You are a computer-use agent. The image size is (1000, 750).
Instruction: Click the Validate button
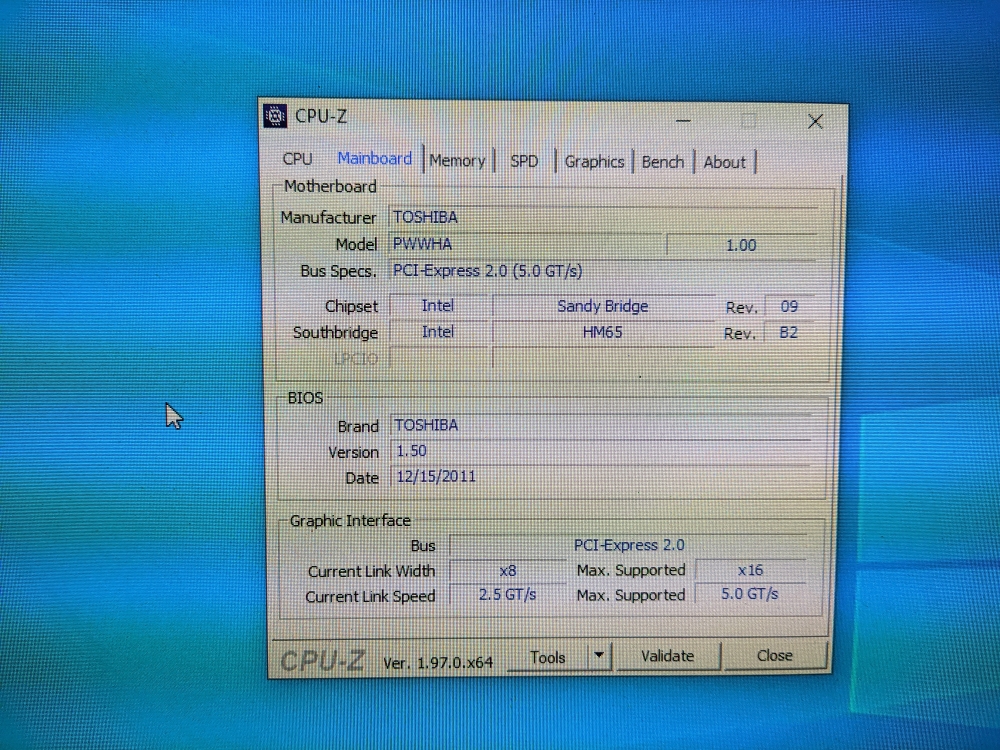[x=667, y=656]
